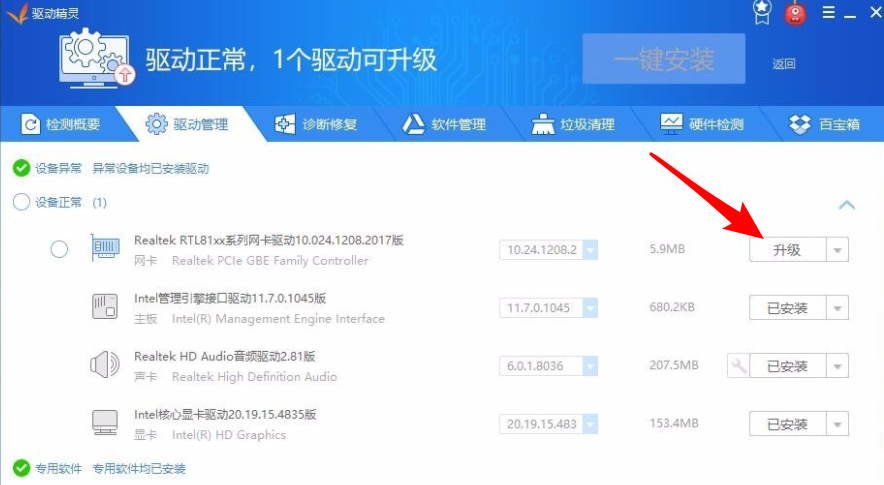884x485 pixels.
Task: Toggle the 设备正常 select-all radio
Action: coord(21,202)
